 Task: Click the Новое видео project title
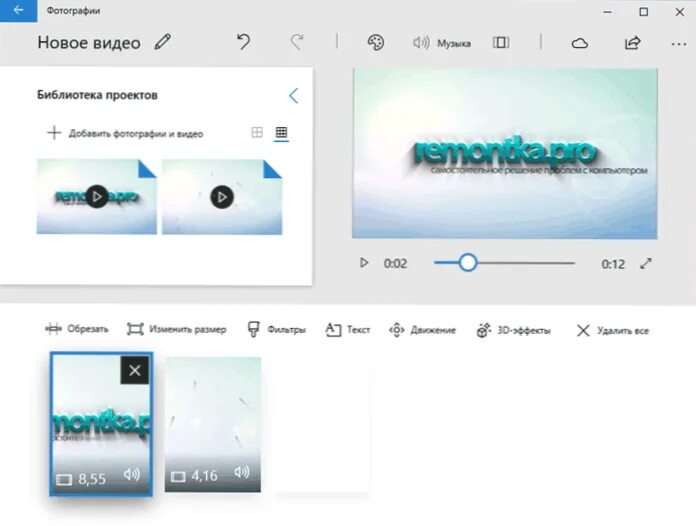click(x=89, y=43)
